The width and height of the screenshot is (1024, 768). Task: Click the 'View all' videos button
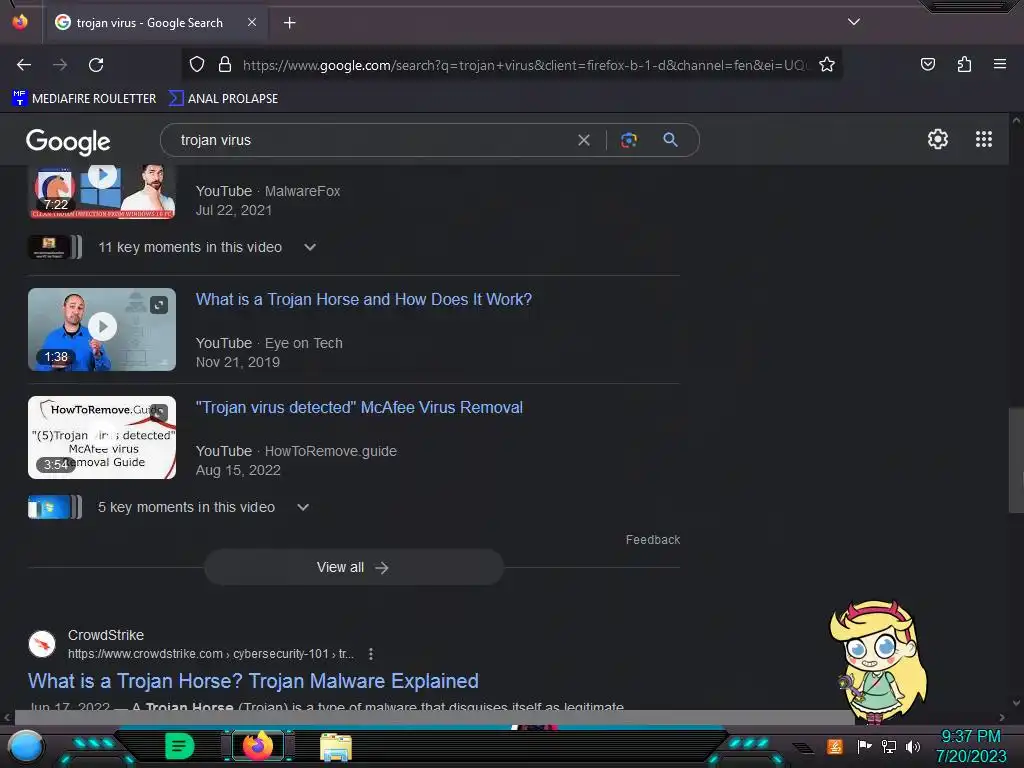353,567
